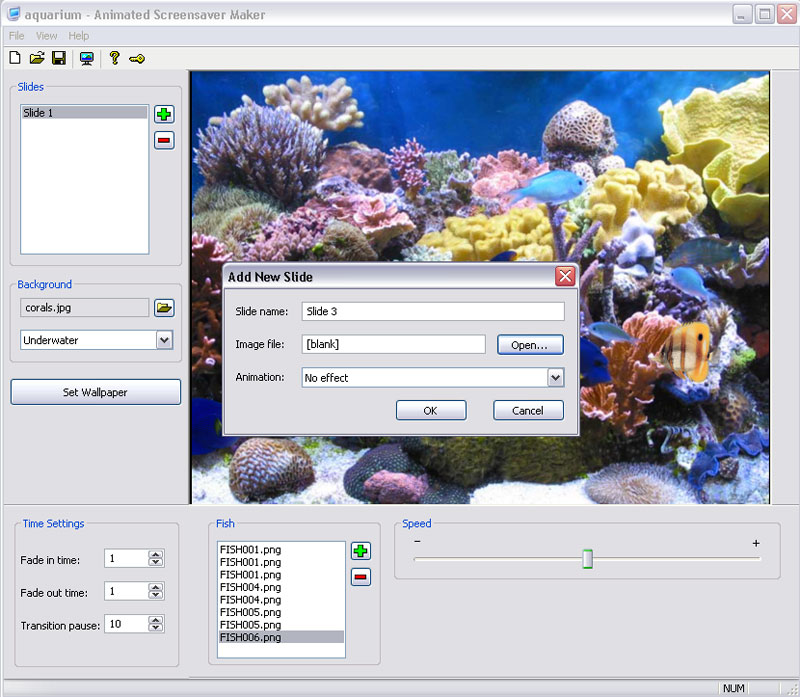Open the Animation No effect dropdown

click(556, 378)
